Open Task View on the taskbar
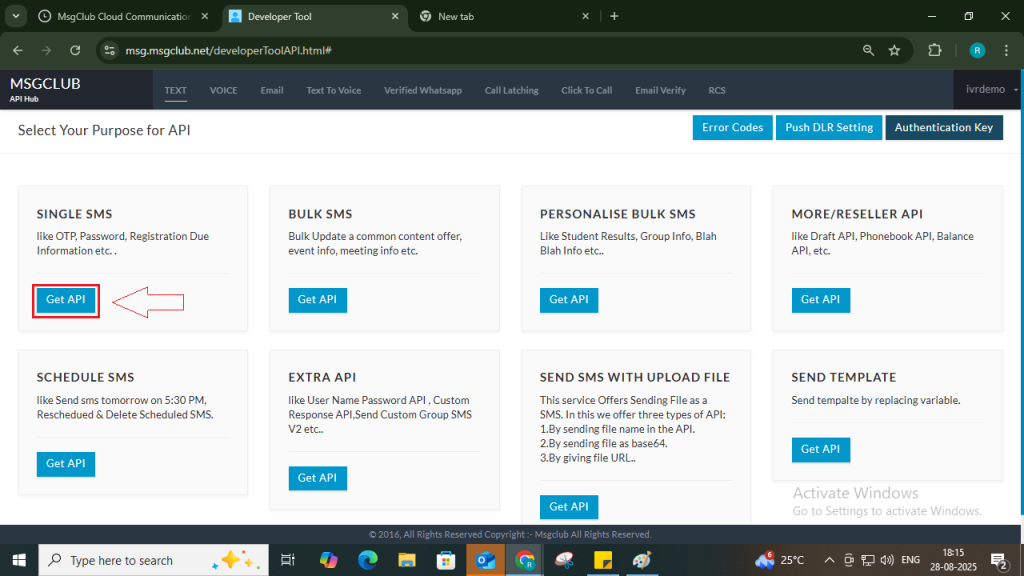Image resolution: width=1024 pixels, height=576 pixels. tap(287, 560)
